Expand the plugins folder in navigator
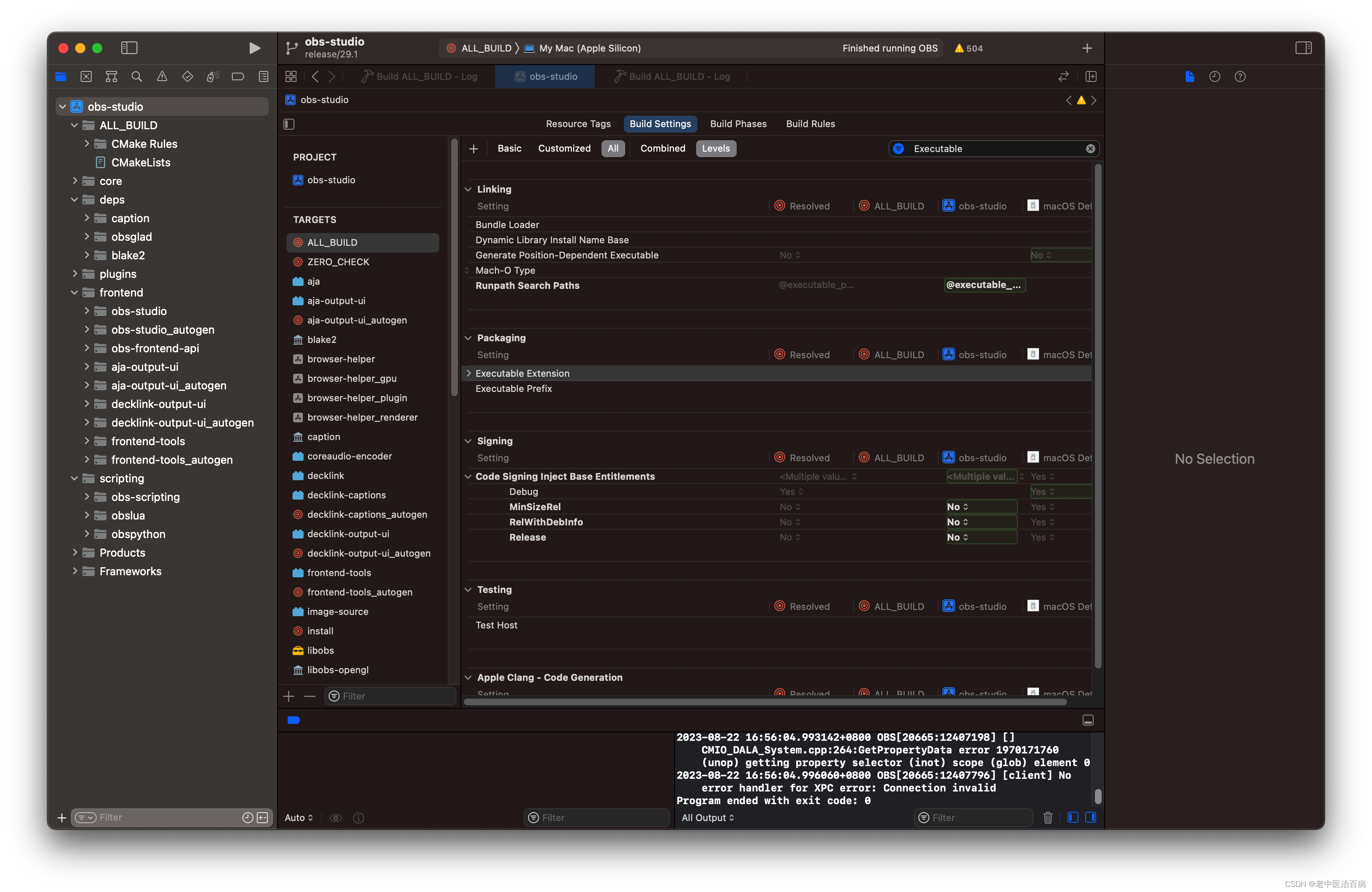The width and height of the screenshot is (1372, 892). point(75,274)
